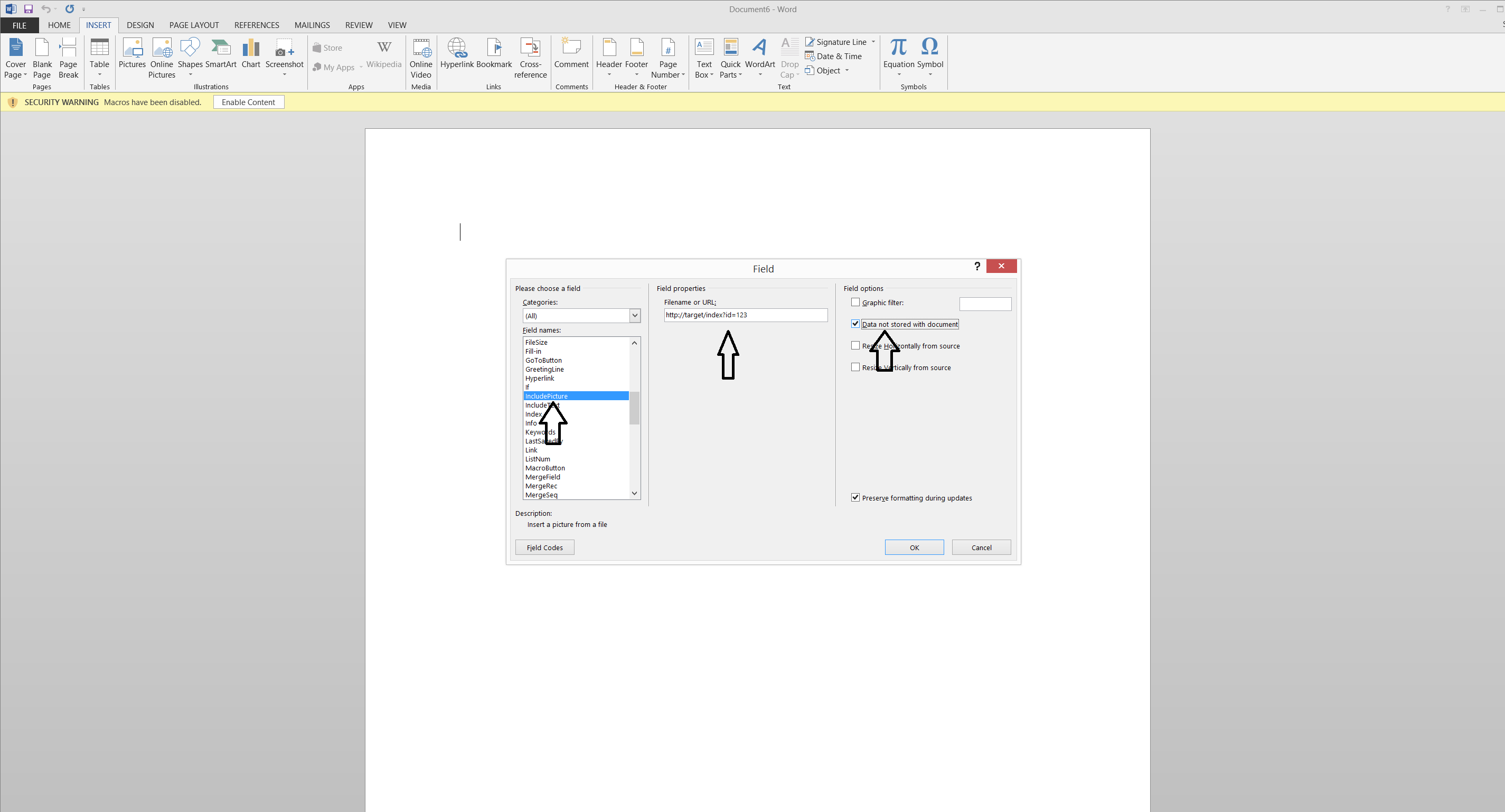1505x812 pixels.
Task: Add a Comment
Action: click(571, 53)
